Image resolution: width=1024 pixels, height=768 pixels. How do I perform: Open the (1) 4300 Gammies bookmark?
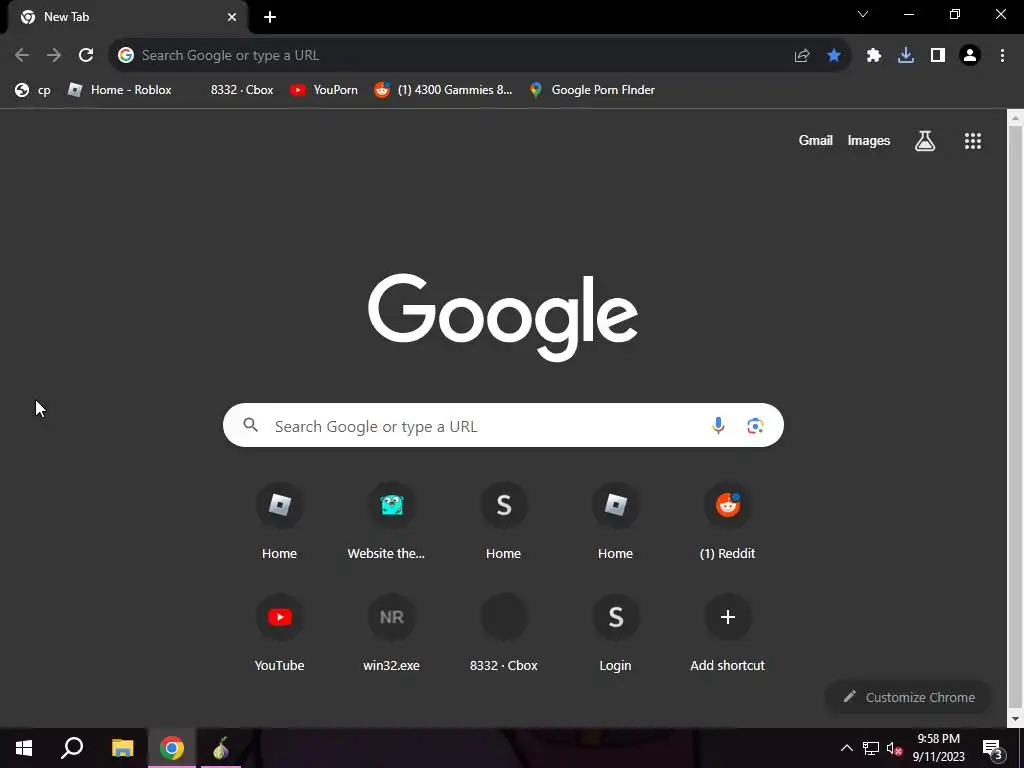coord(443,90)
